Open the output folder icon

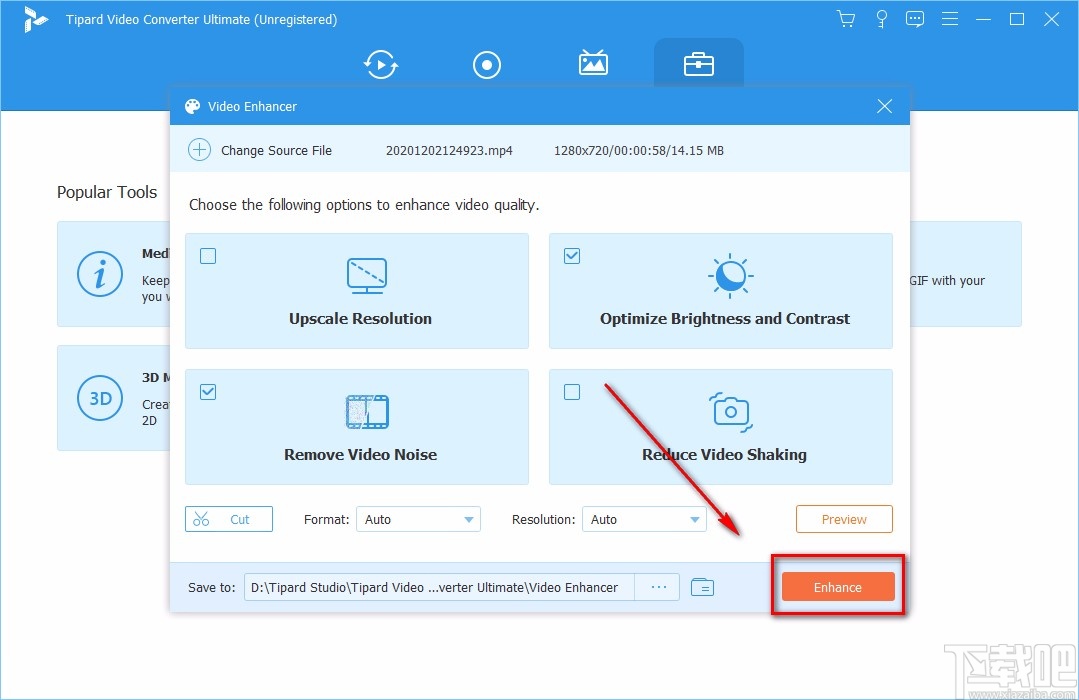click(x=702, y=587)
